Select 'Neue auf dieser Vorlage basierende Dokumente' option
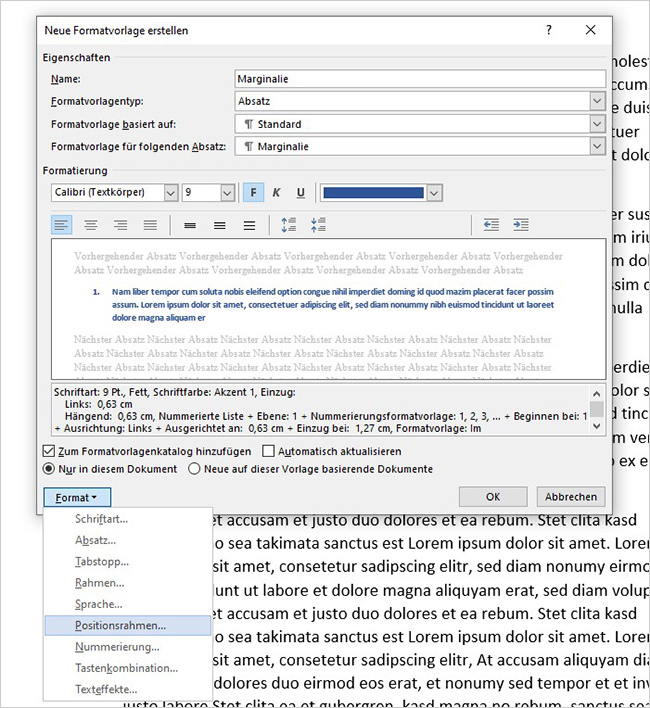The width and height of the screenshot is (650, 708). point(195,469)
